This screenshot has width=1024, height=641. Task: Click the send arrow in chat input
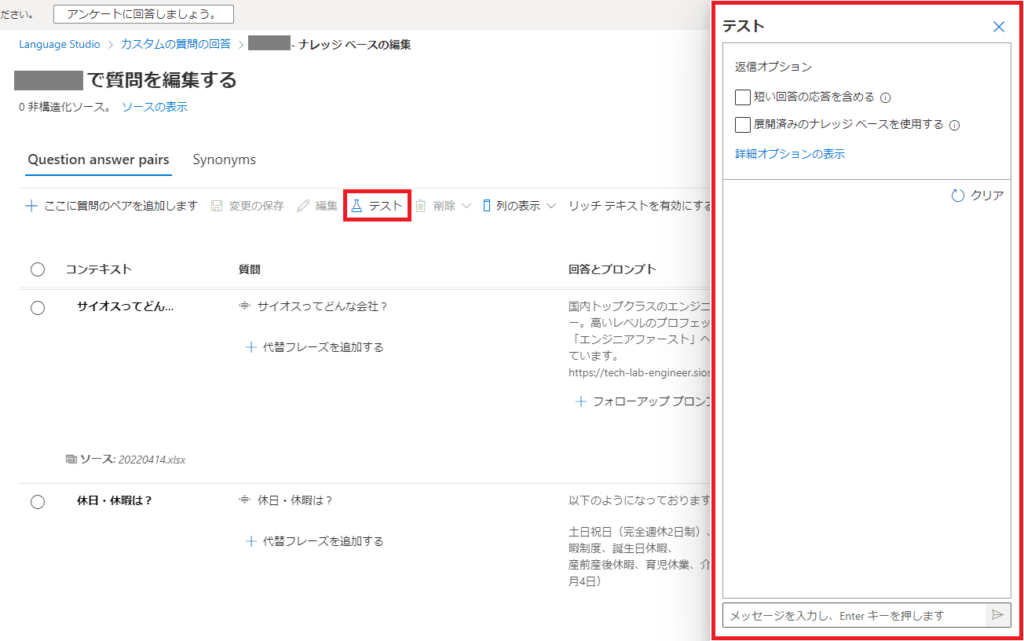tap(997, 615)
